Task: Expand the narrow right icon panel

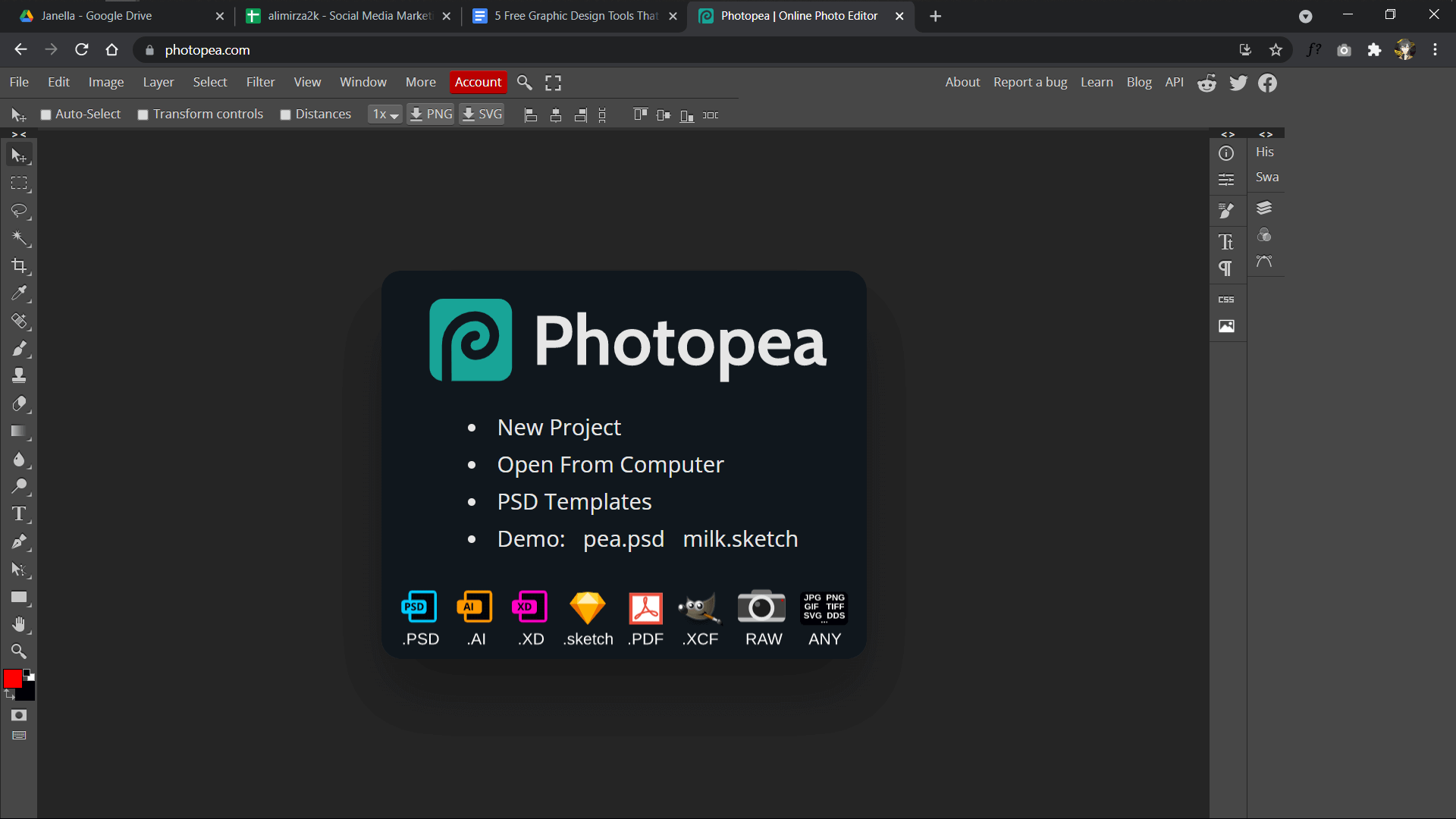Action: click(x=1228, y=134)
